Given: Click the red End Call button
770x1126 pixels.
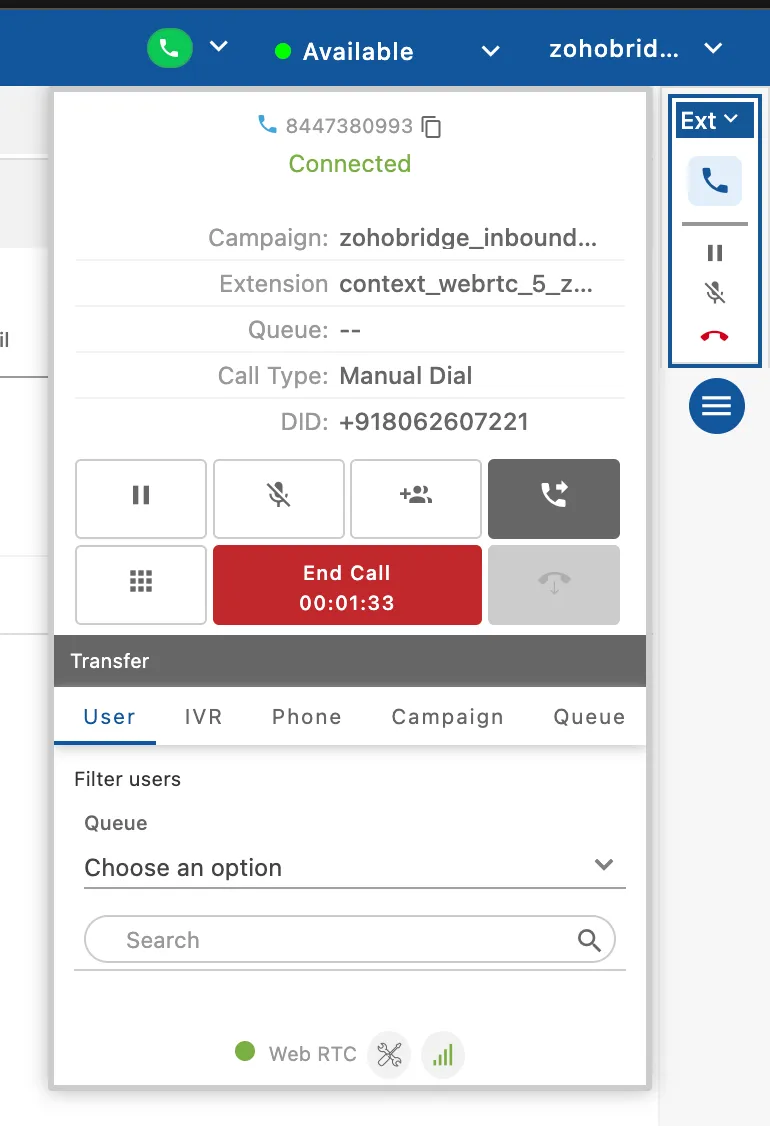Looking at the screenshot, I should tap(347, 585).
